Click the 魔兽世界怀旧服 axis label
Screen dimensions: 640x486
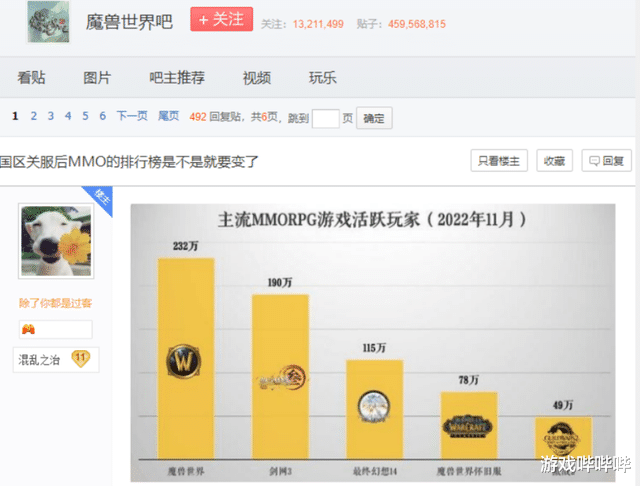[x=469, y=471]
